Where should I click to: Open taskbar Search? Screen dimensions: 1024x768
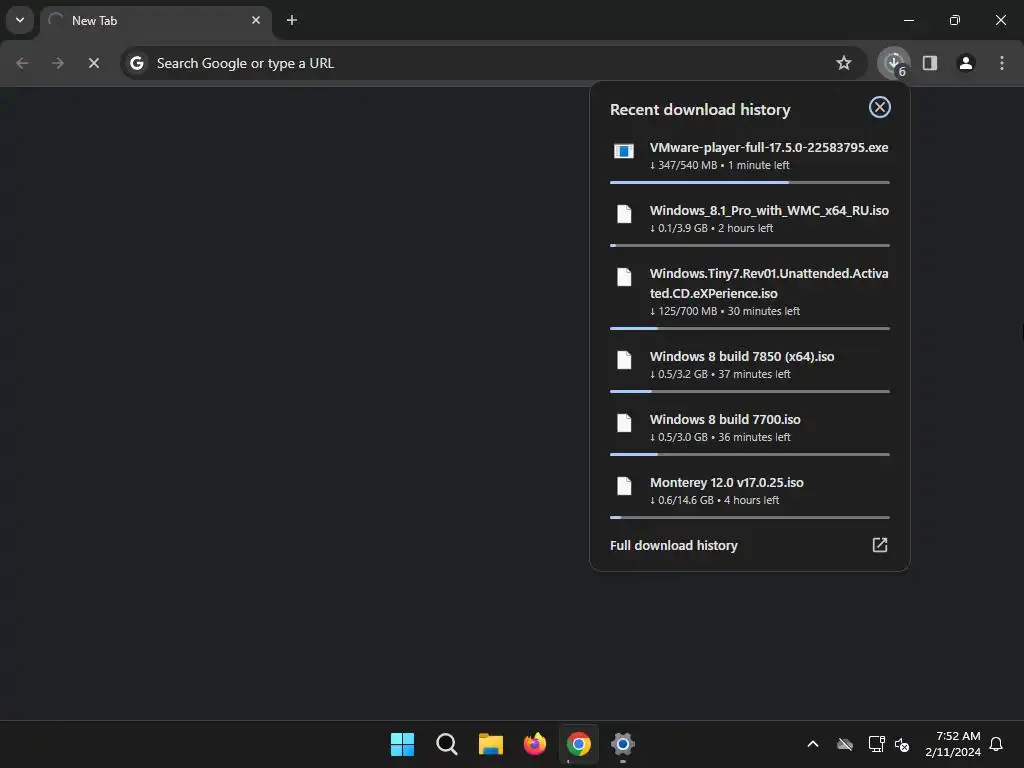(447, 744)
